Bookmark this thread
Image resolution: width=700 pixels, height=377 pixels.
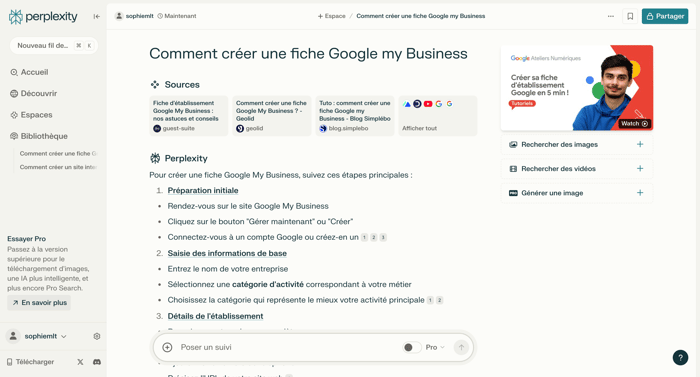(x=630, y=16)
